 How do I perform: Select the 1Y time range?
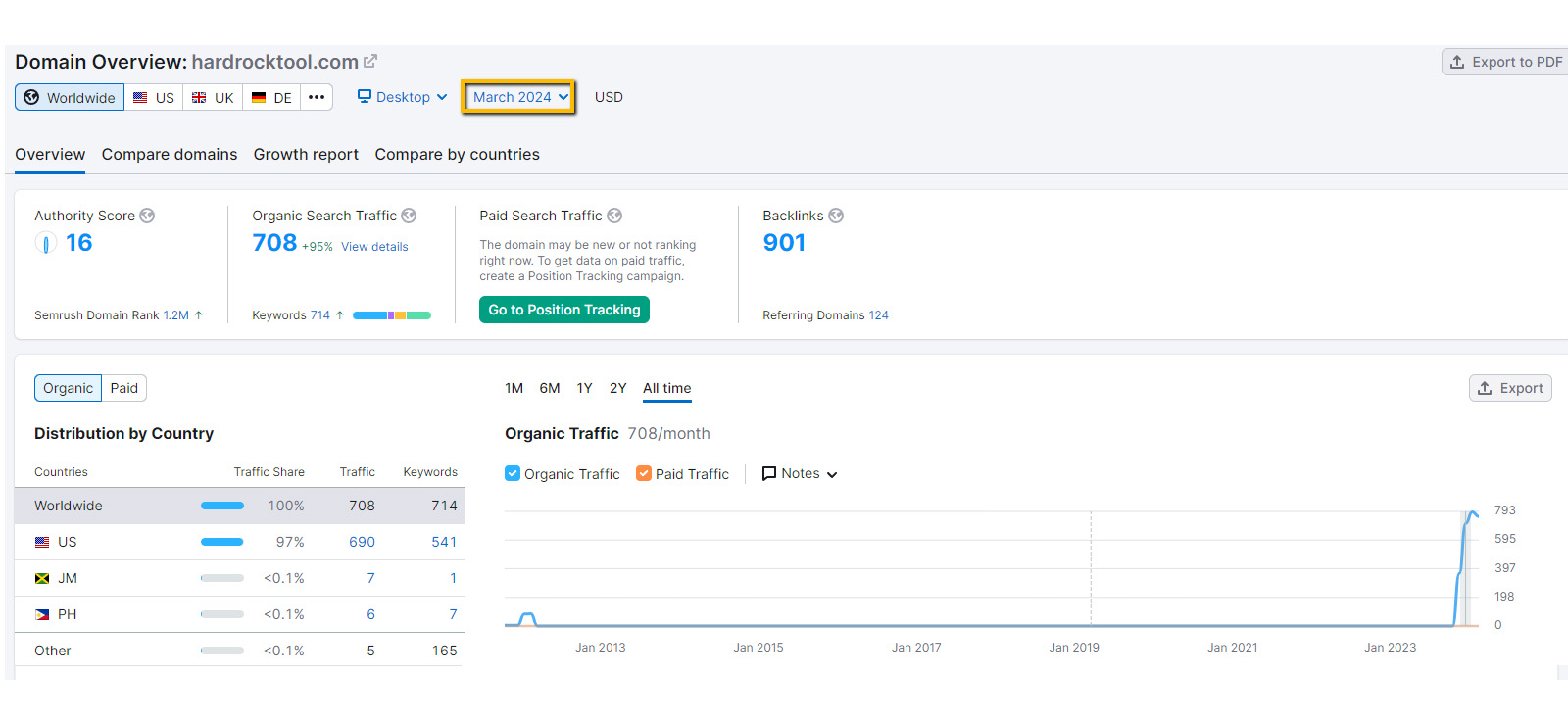click(x=584, y=388)
